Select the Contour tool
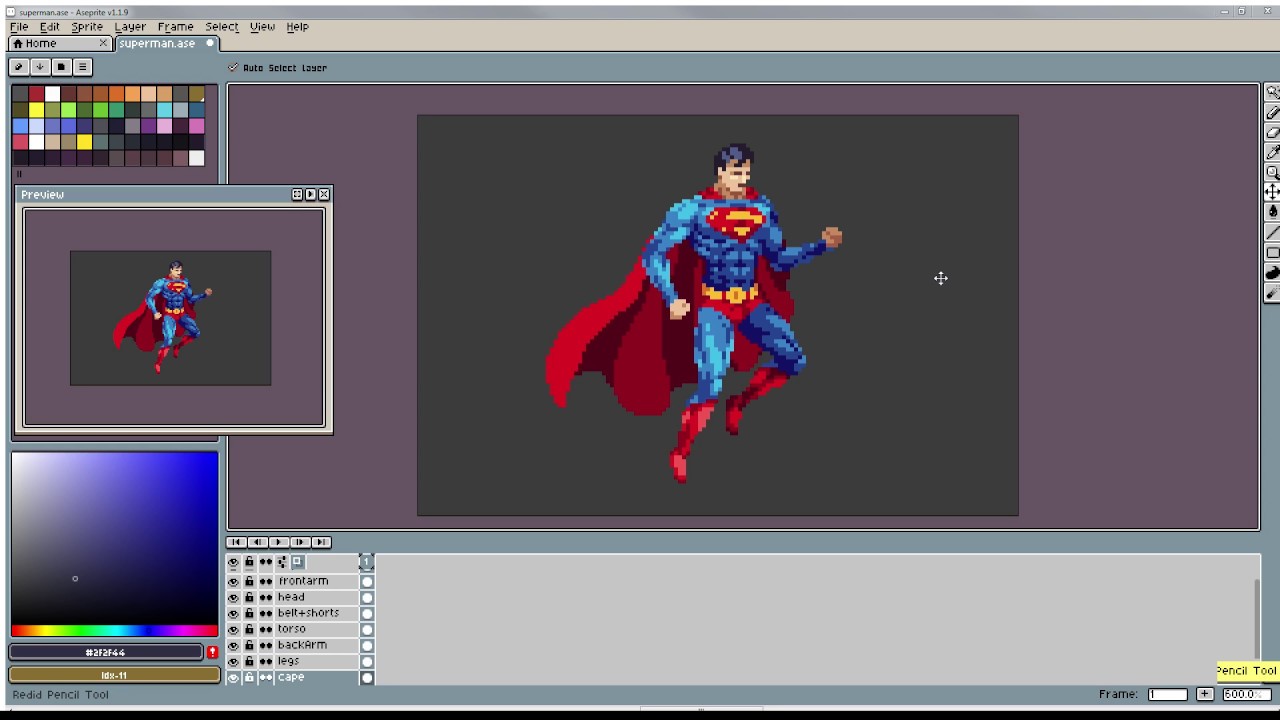The width and height of the screenshot is (1280, 720). tap(1272, 272)
